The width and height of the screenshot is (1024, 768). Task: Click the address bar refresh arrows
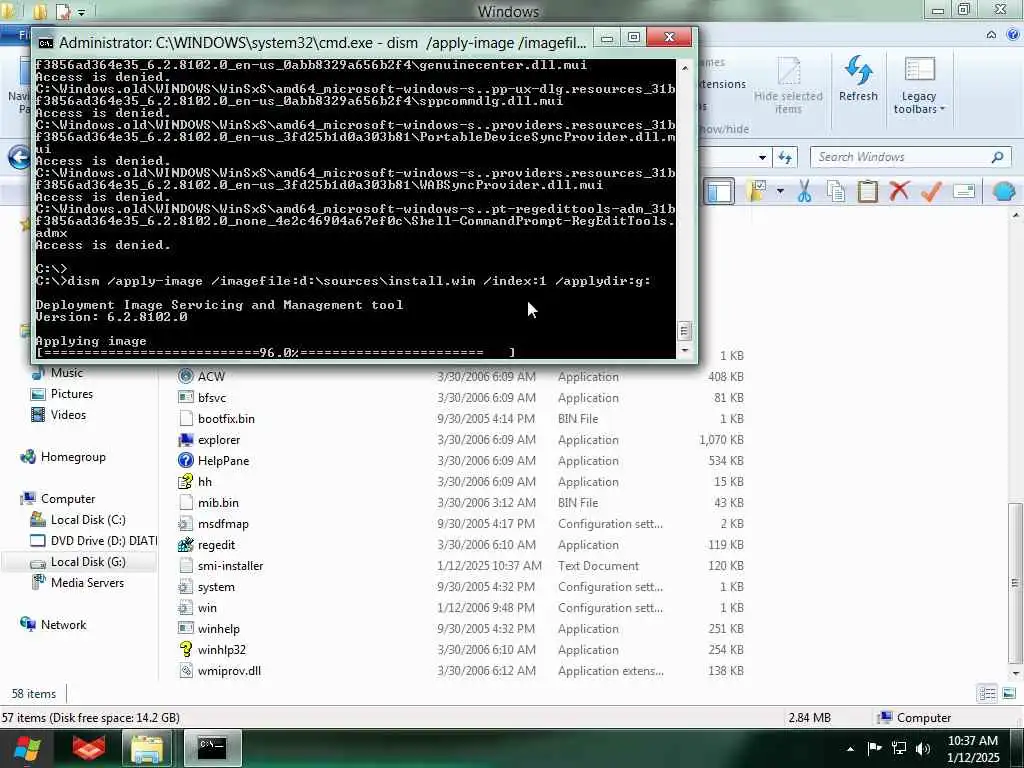click(785, 157)
